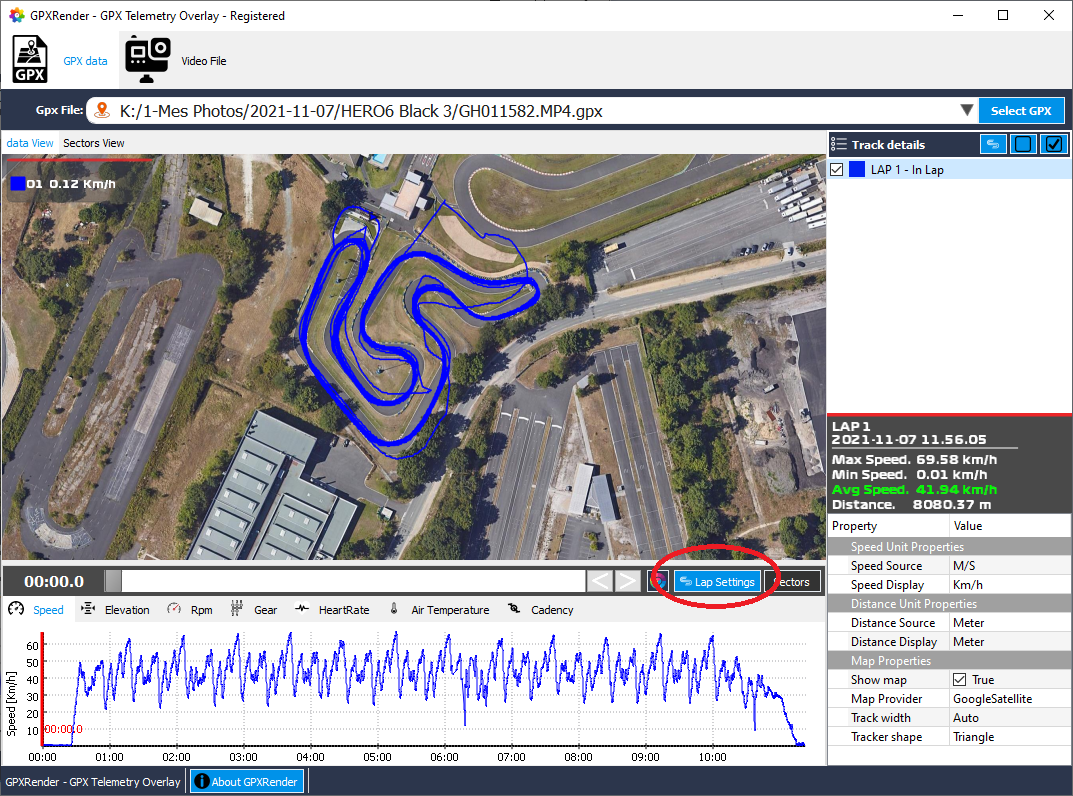The width and height of the screenshot is (1073, 796).
Task: Click the track curve icon in Track details header
Action: tap(993, 144)
